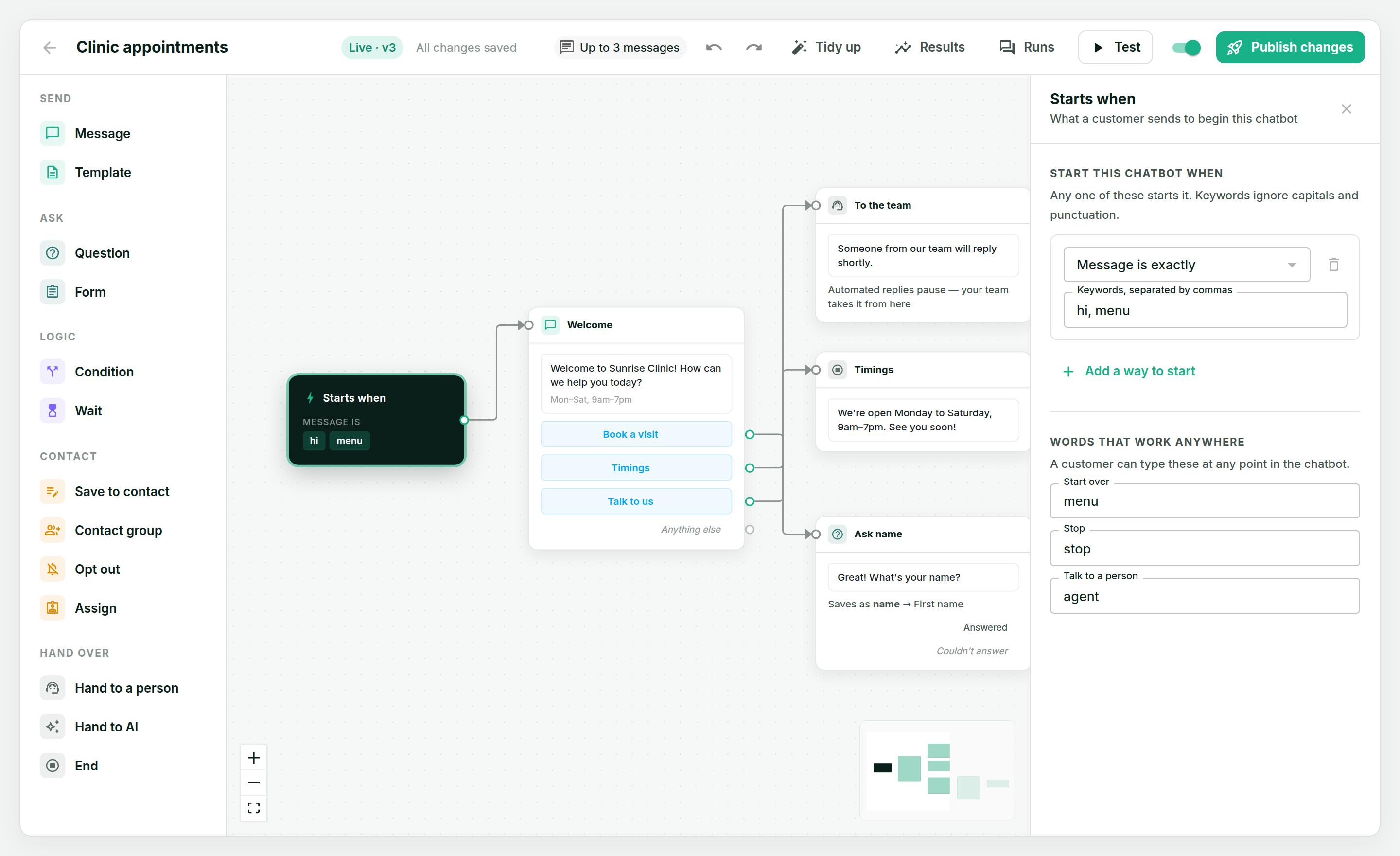Select the Save to contact icon

pos(52,491)
